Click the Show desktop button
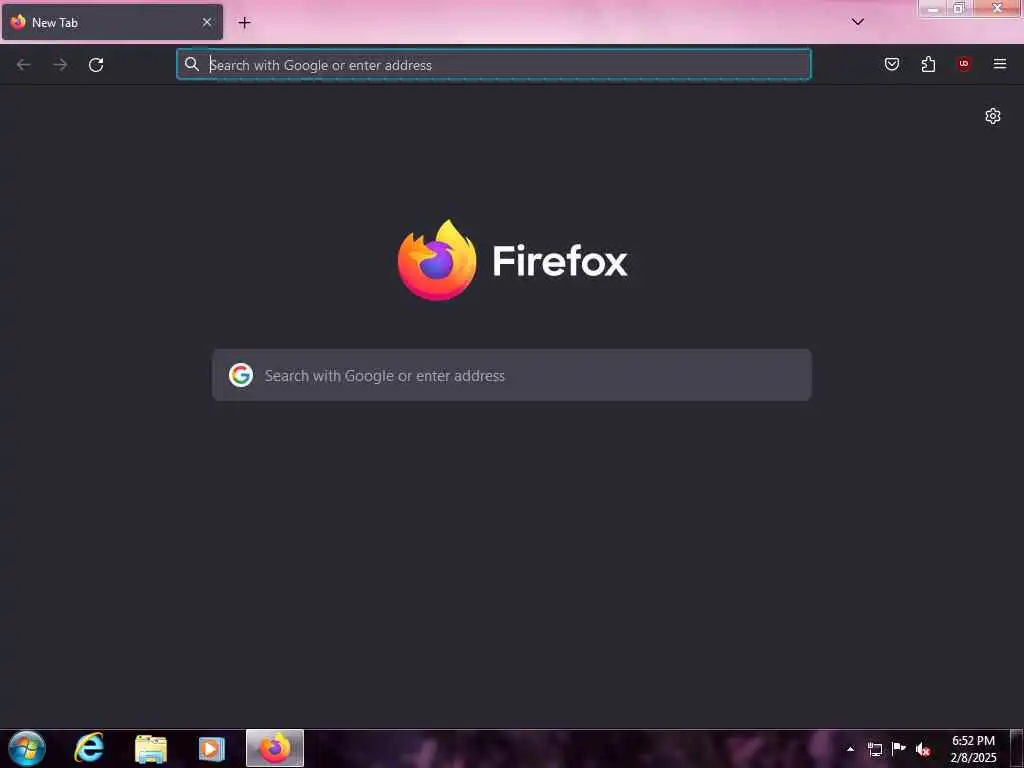 point(1017,749)
